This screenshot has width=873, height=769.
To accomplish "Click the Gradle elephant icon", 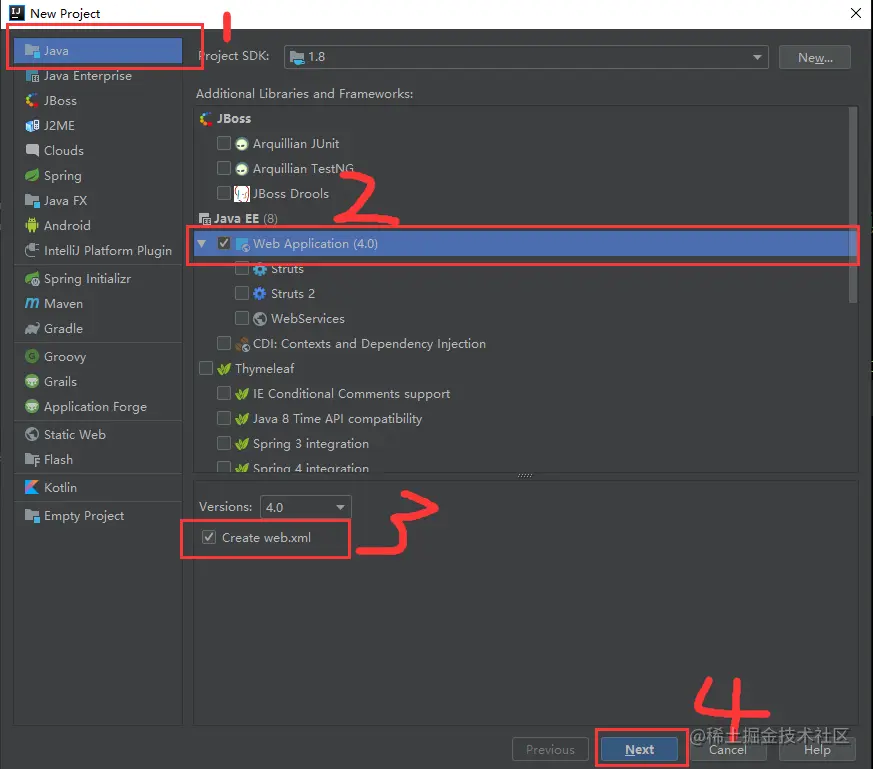I will pos(32,329).
